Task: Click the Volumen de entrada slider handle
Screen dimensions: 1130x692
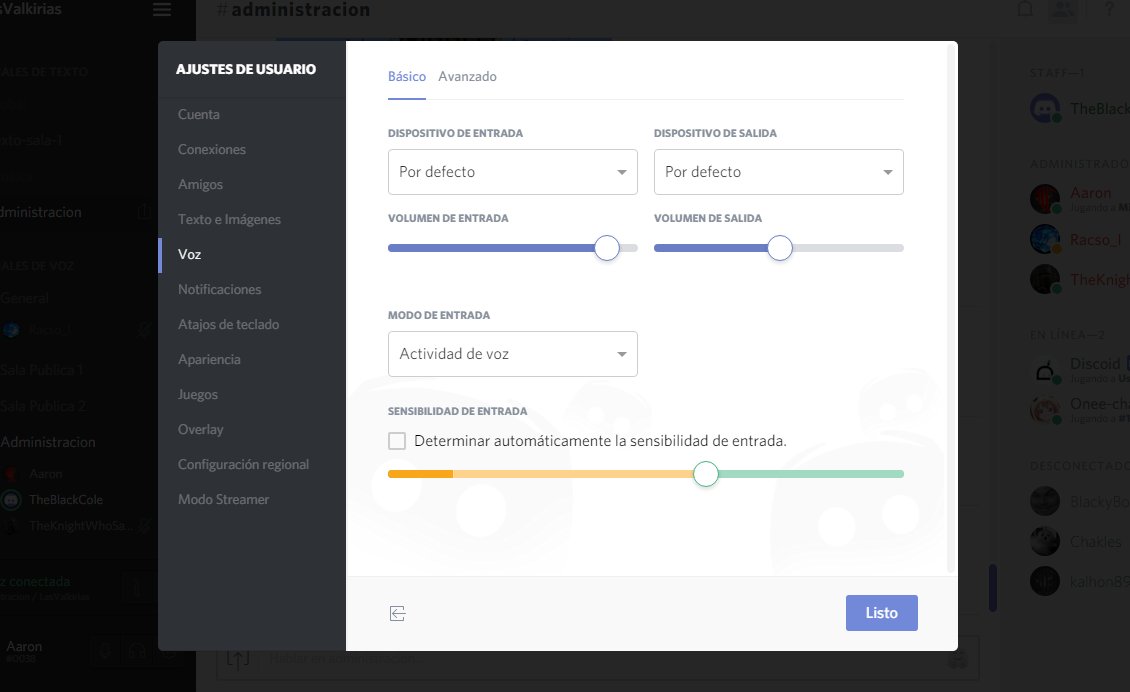Action: pyautogui.click(x=607, y=248)
